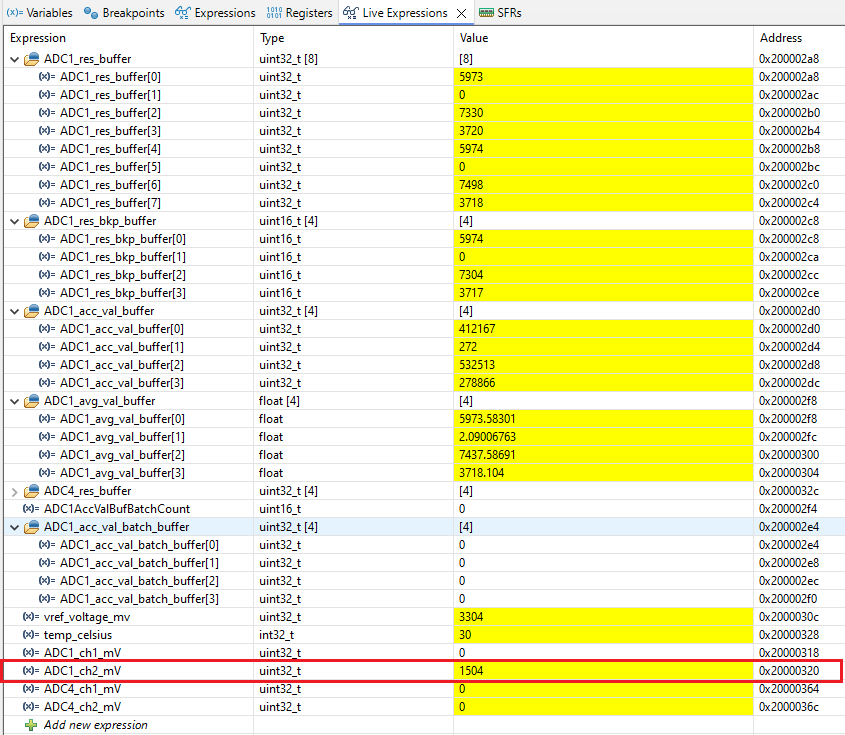Collapse the ADC1_acc_val_batch_buffer array
Screen dimensions: 845x735
point(15,528)
